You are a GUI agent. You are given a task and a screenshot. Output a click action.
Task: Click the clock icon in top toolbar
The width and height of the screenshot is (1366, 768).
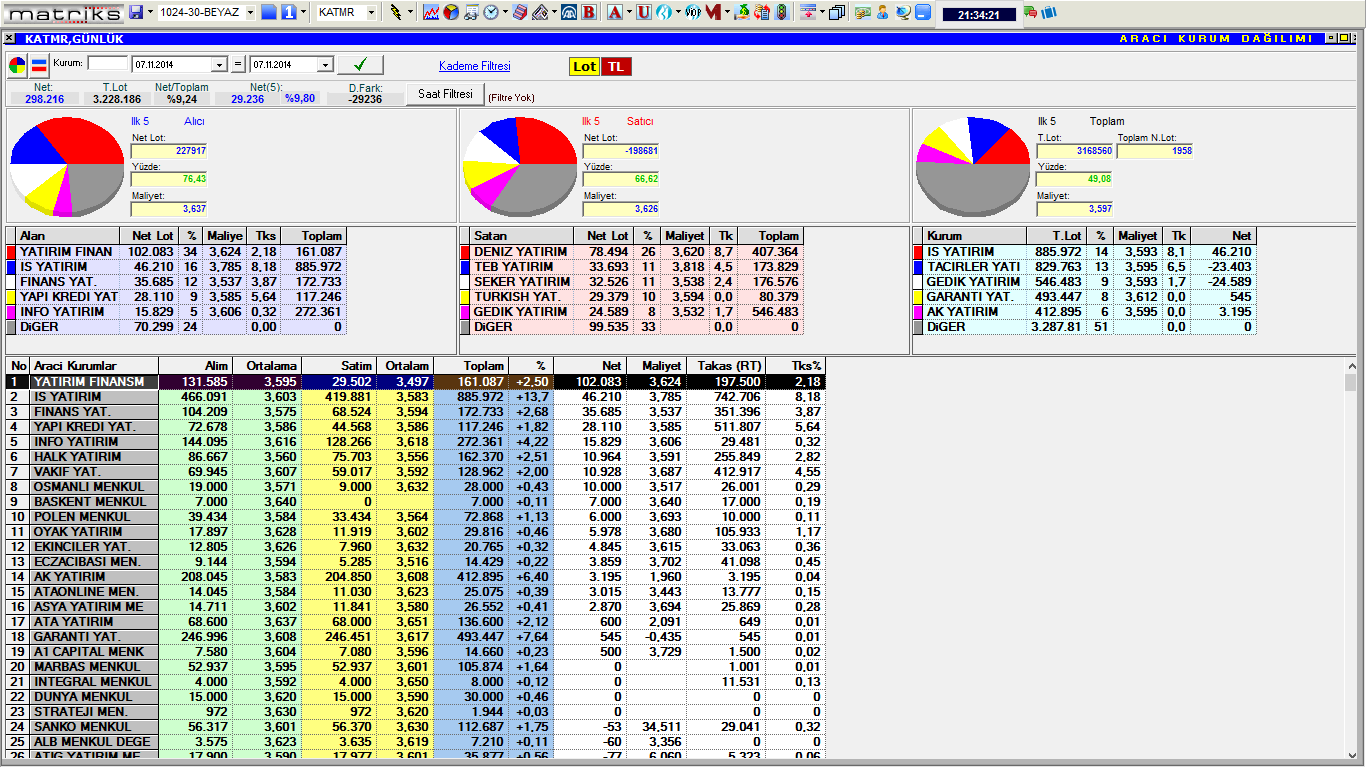[x=492, y=12]
